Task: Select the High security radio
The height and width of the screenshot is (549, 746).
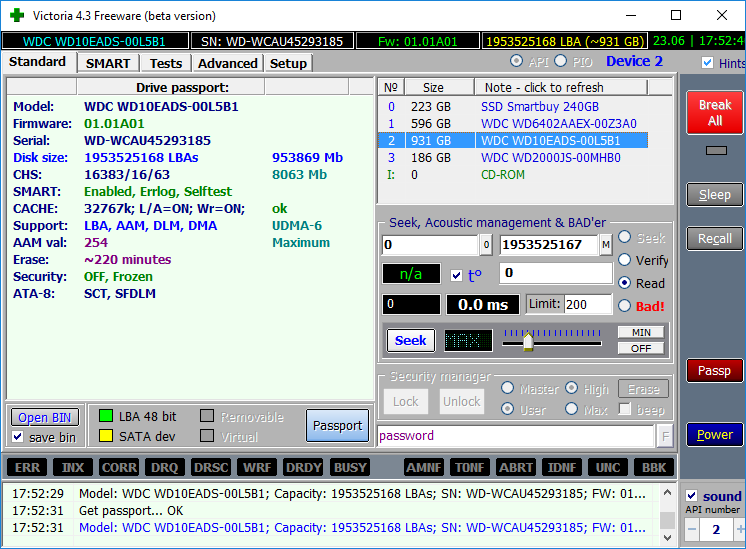Action: pos(571,388)
